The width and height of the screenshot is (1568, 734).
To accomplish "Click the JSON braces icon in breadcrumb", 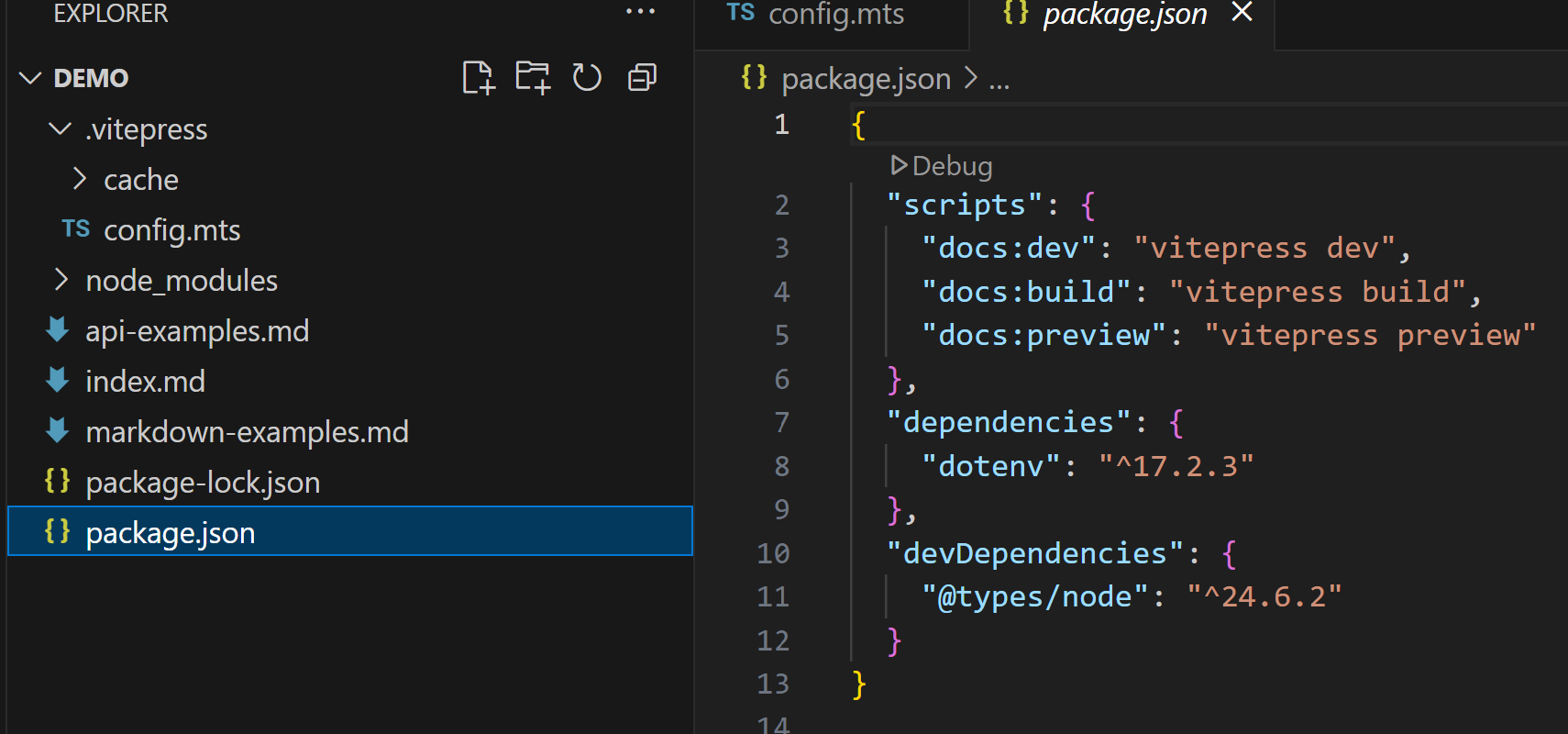I will [754, 78].
